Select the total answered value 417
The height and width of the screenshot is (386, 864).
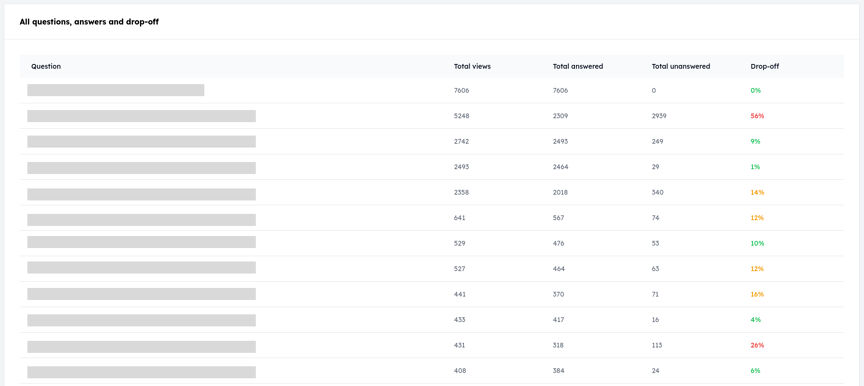coord(559,320)
